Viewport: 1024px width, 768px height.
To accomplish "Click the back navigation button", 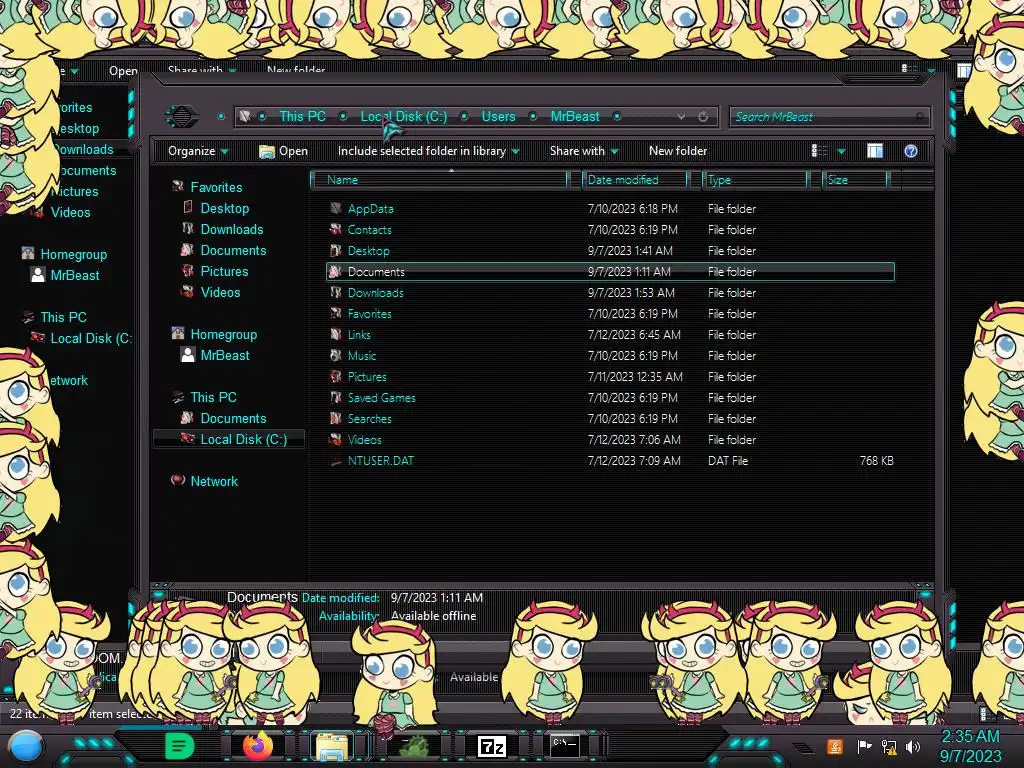I will click(182, 116).
